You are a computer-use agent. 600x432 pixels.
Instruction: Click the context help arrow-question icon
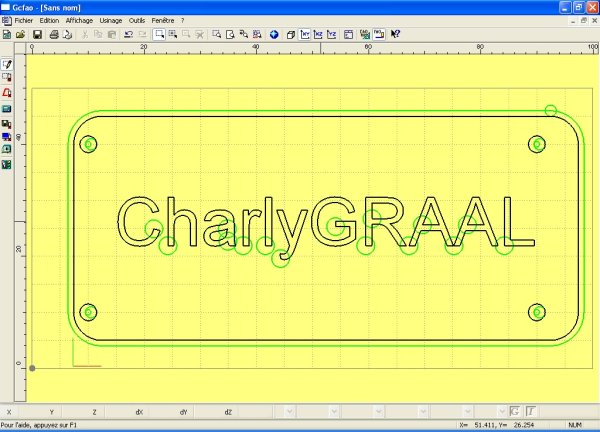pos(395,34)
